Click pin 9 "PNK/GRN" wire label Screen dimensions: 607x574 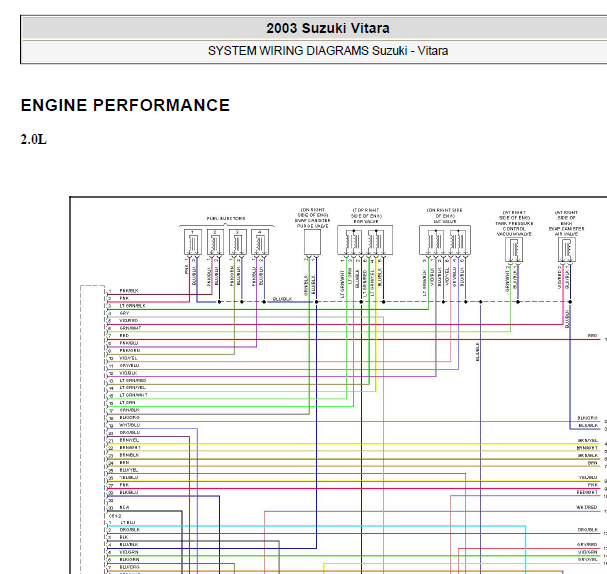tap(130, 350)
